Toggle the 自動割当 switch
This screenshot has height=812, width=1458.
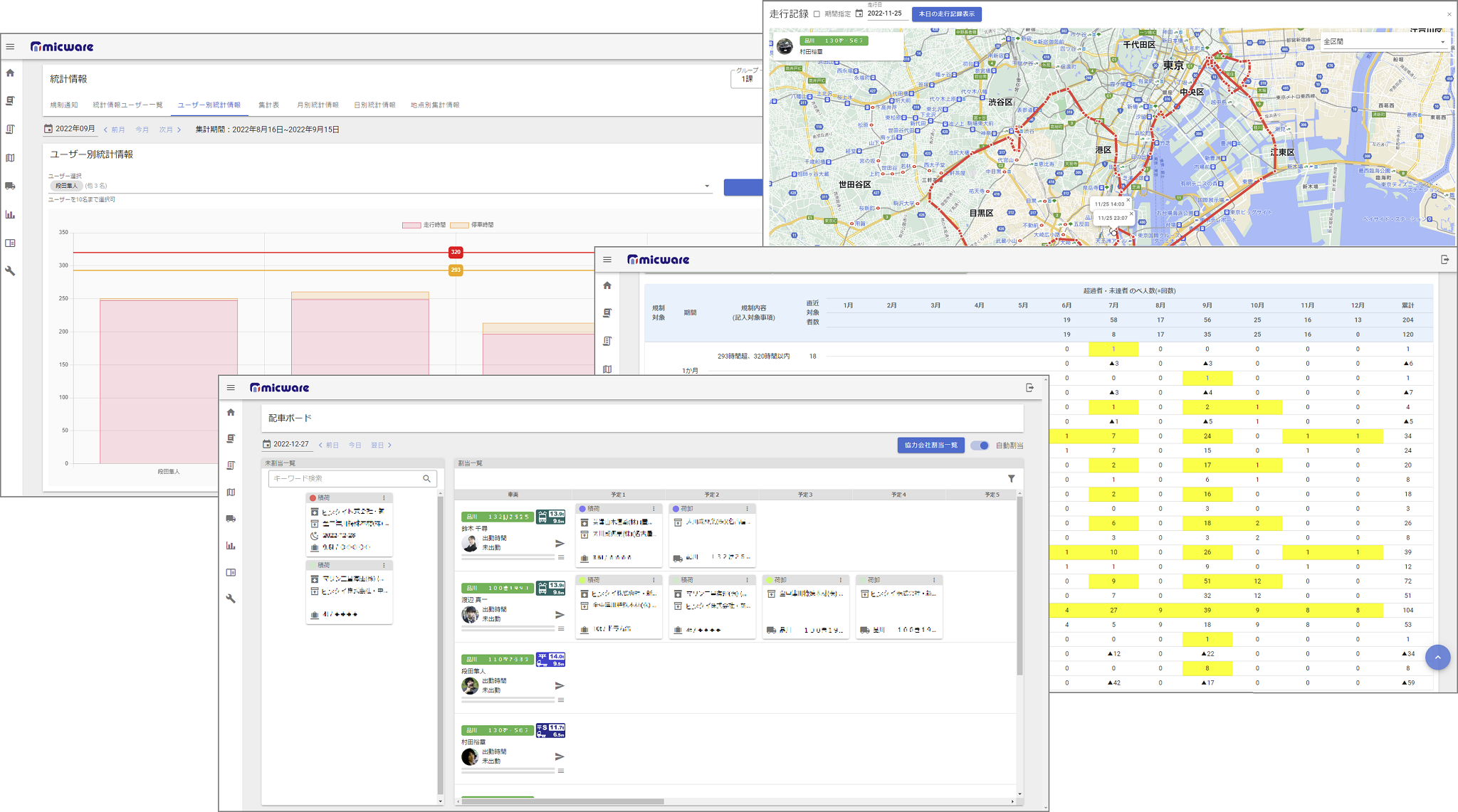tap(980, 445)
